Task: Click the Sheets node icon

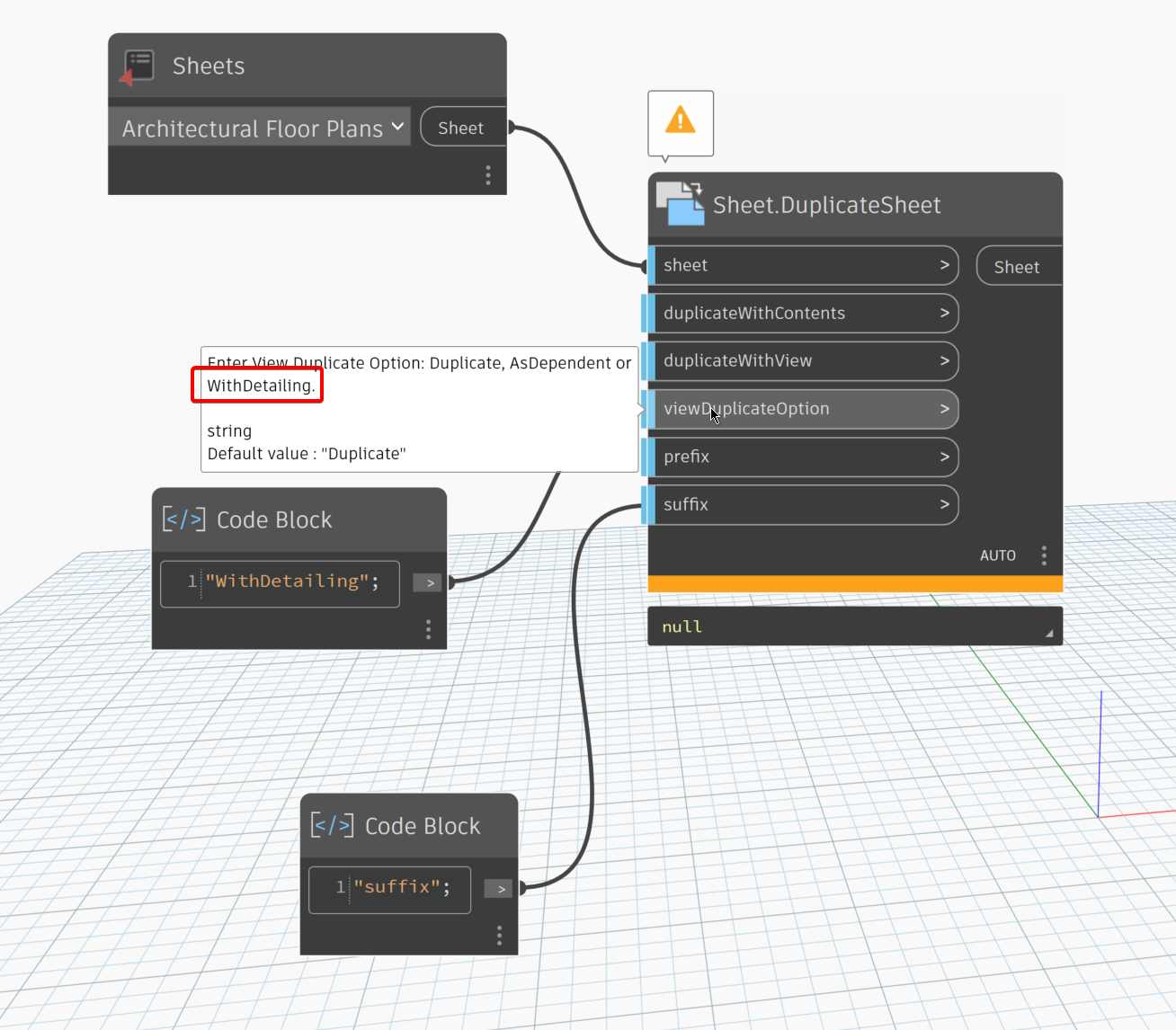Action: click(x=137, y=67)
